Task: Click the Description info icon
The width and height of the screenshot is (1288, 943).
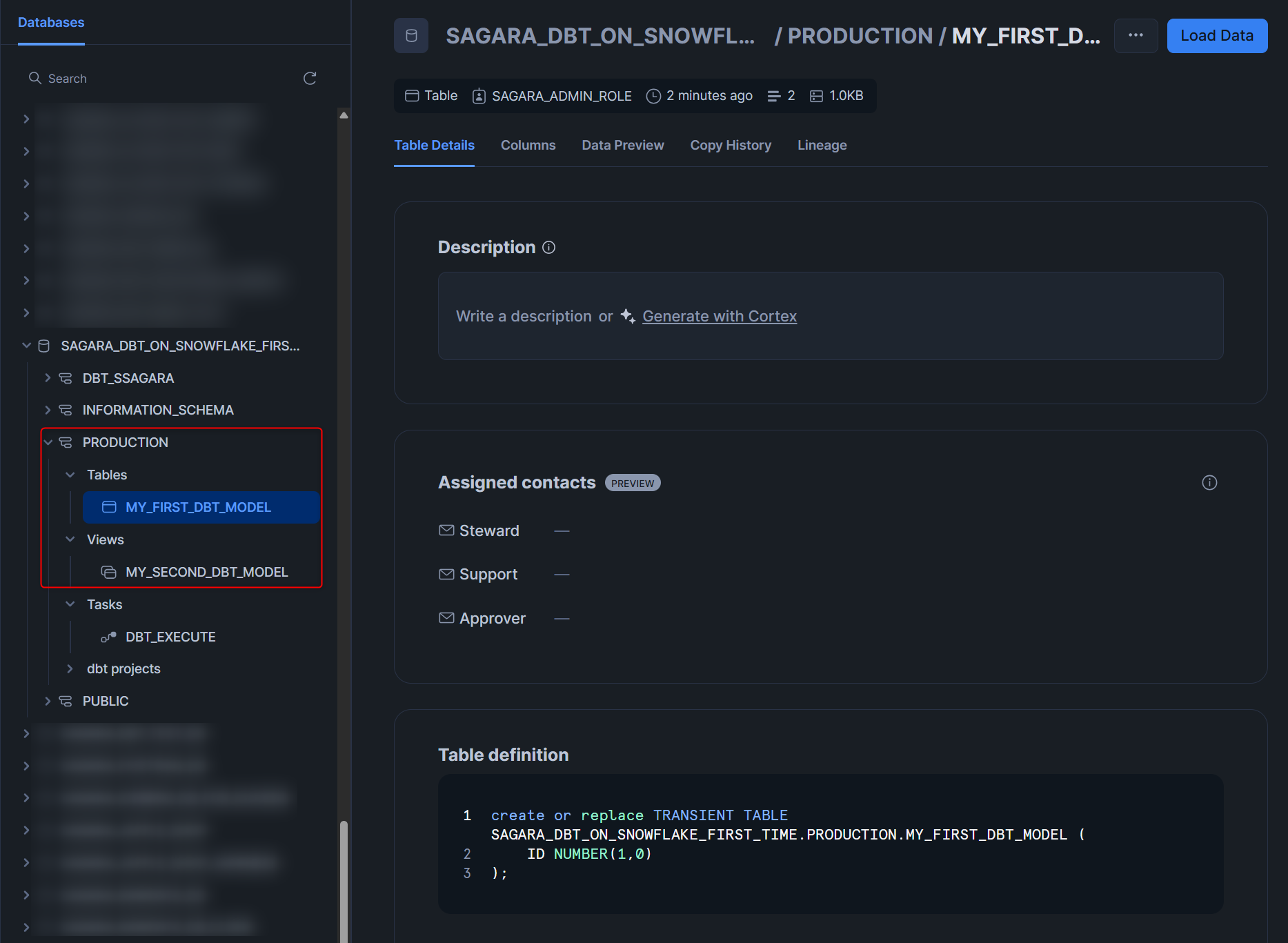Action: coord(548,248)
